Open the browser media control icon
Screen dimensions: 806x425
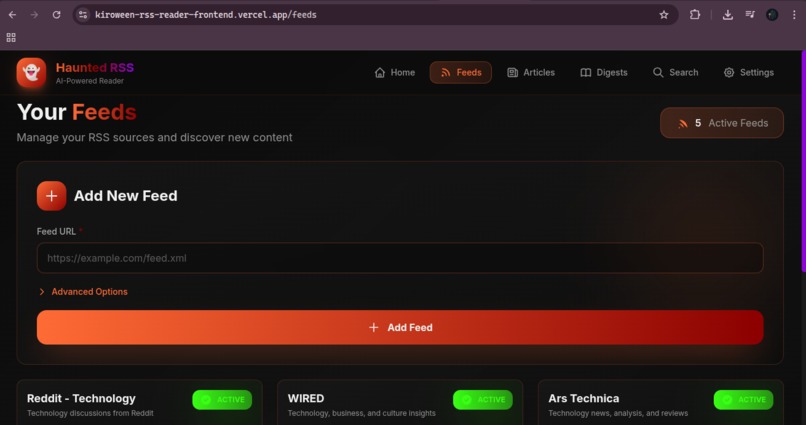click(750, 15)
